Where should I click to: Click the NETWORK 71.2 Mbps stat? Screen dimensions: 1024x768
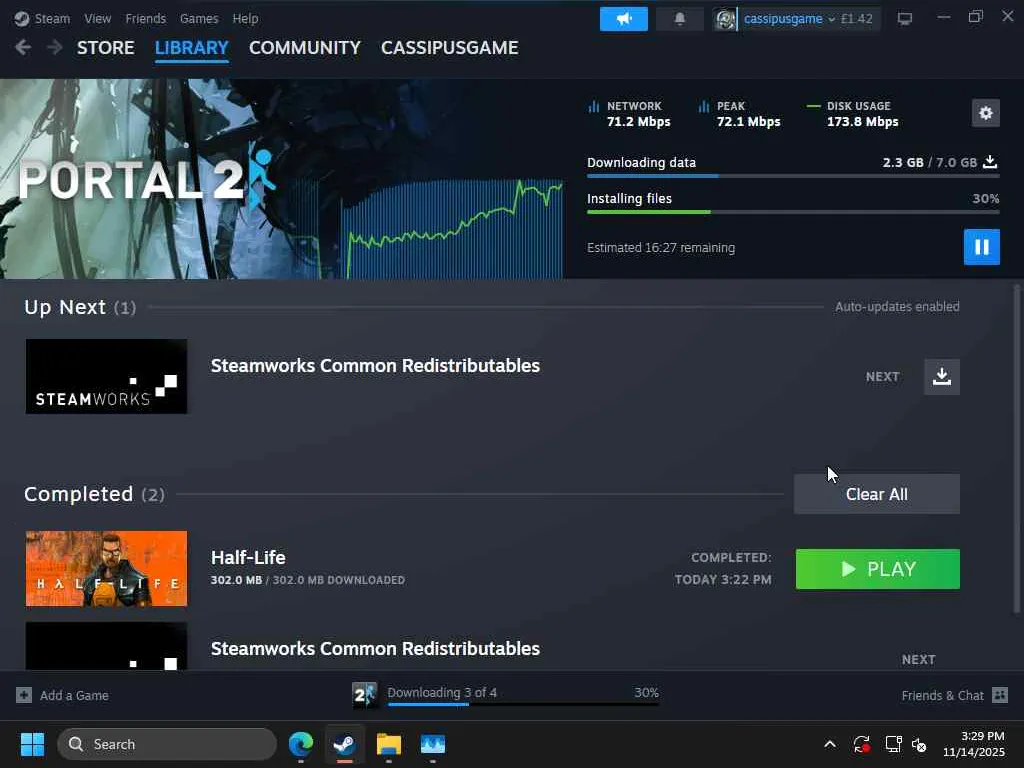630,114
